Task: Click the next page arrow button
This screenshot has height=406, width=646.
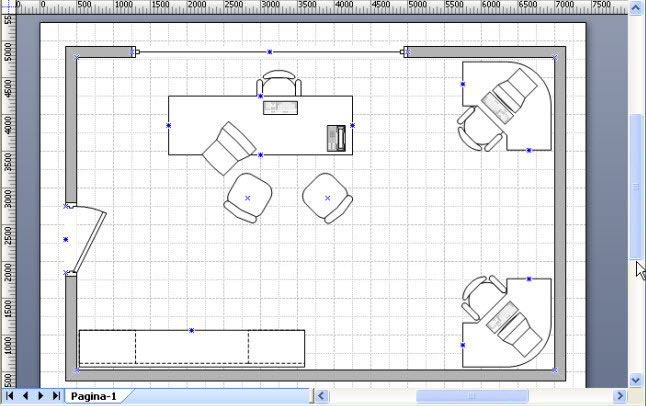Action: click(41, 396)
